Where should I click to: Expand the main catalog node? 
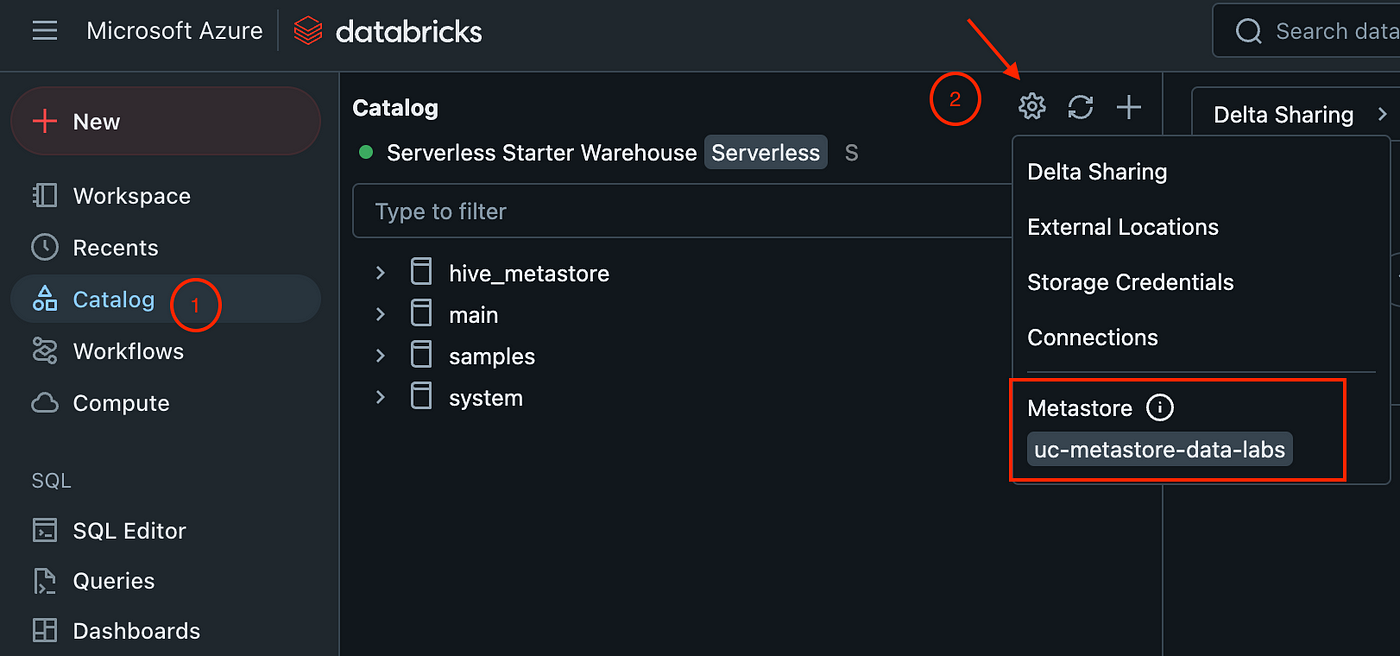pos(380,314)
